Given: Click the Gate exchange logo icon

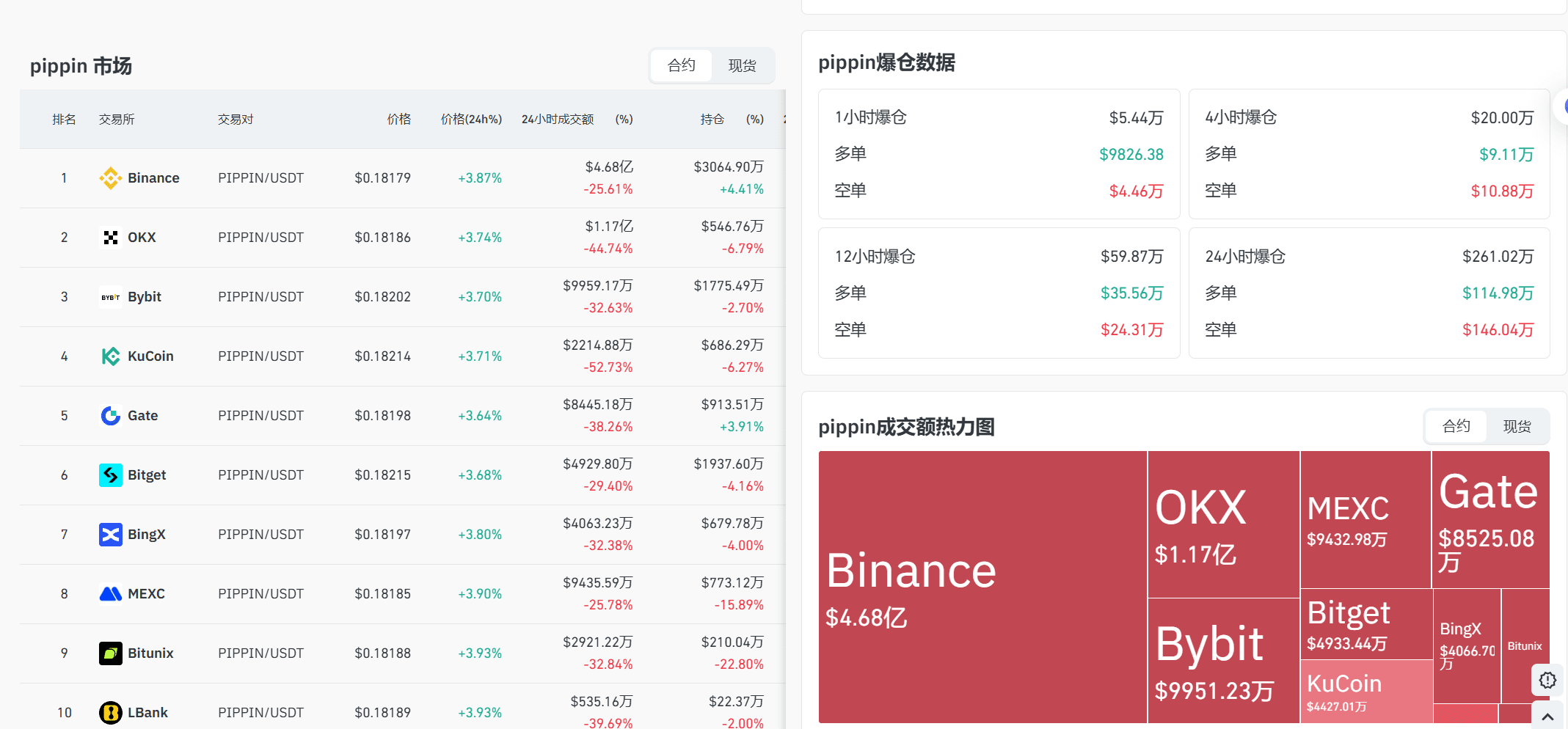Looking at the screenshot, I should (x=111, y=416).
